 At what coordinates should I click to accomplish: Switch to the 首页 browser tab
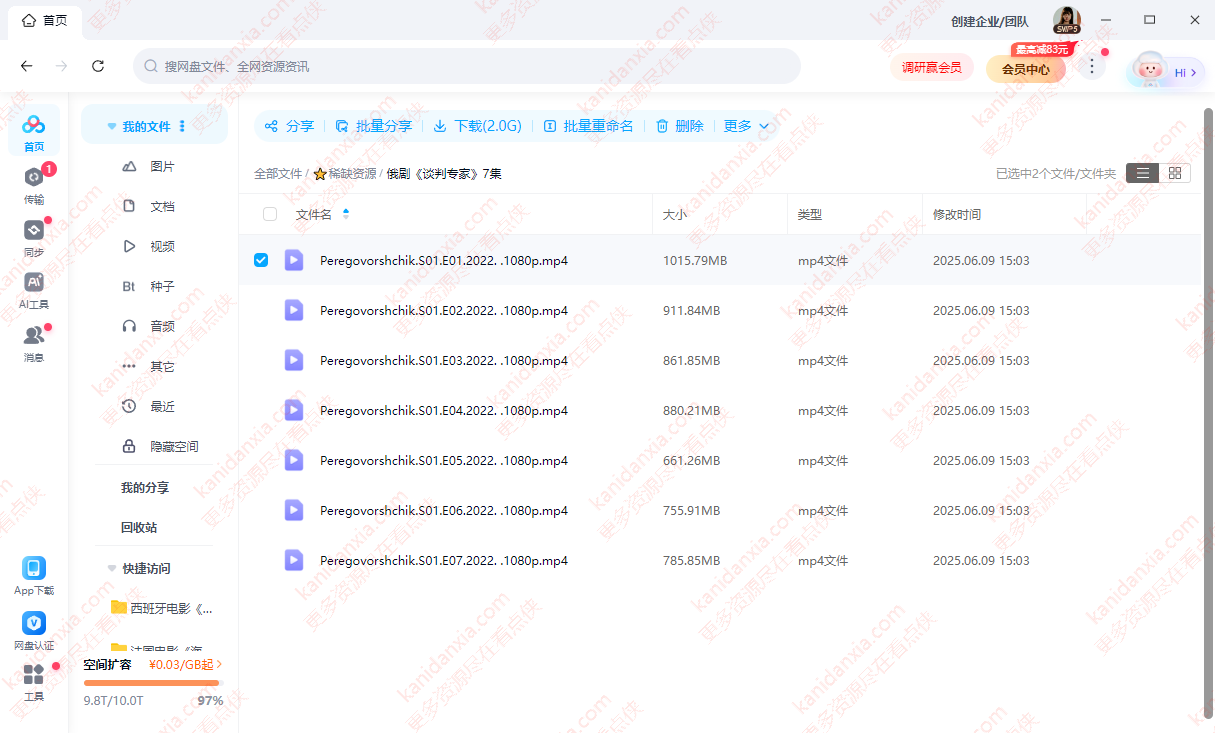(44, 20)
